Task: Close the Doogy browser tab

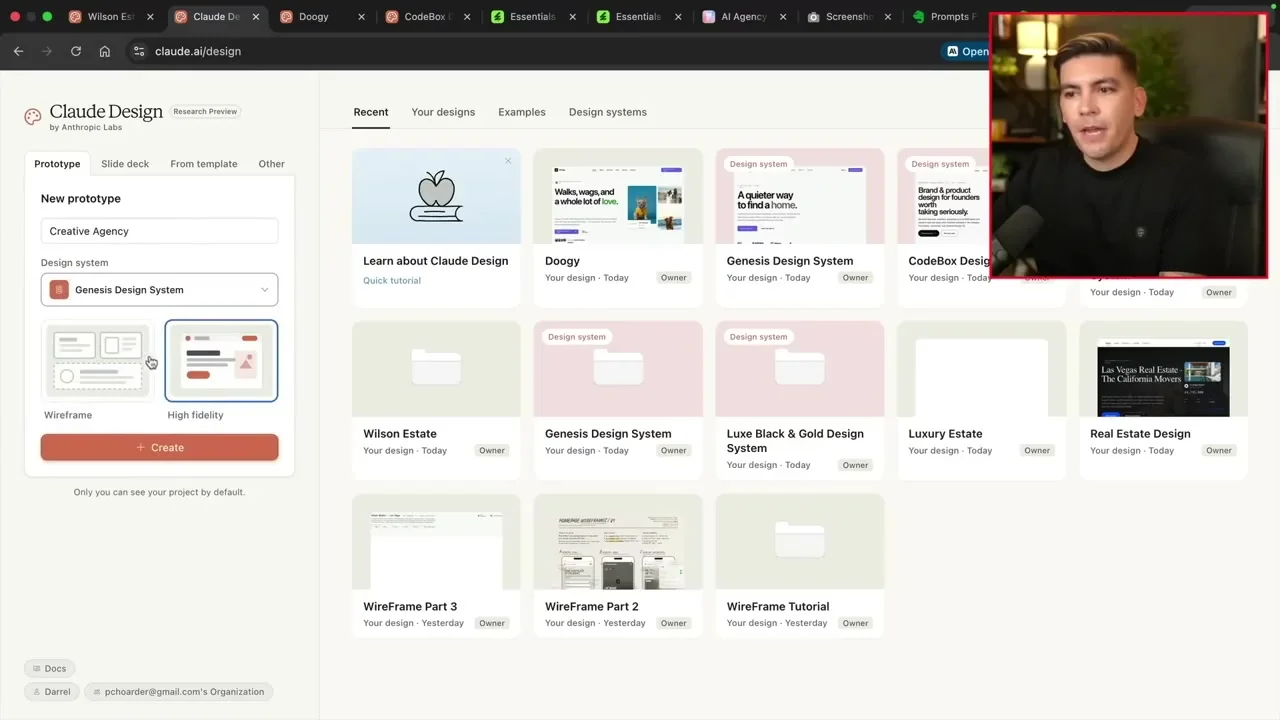Action: click(x=361, y=17)
